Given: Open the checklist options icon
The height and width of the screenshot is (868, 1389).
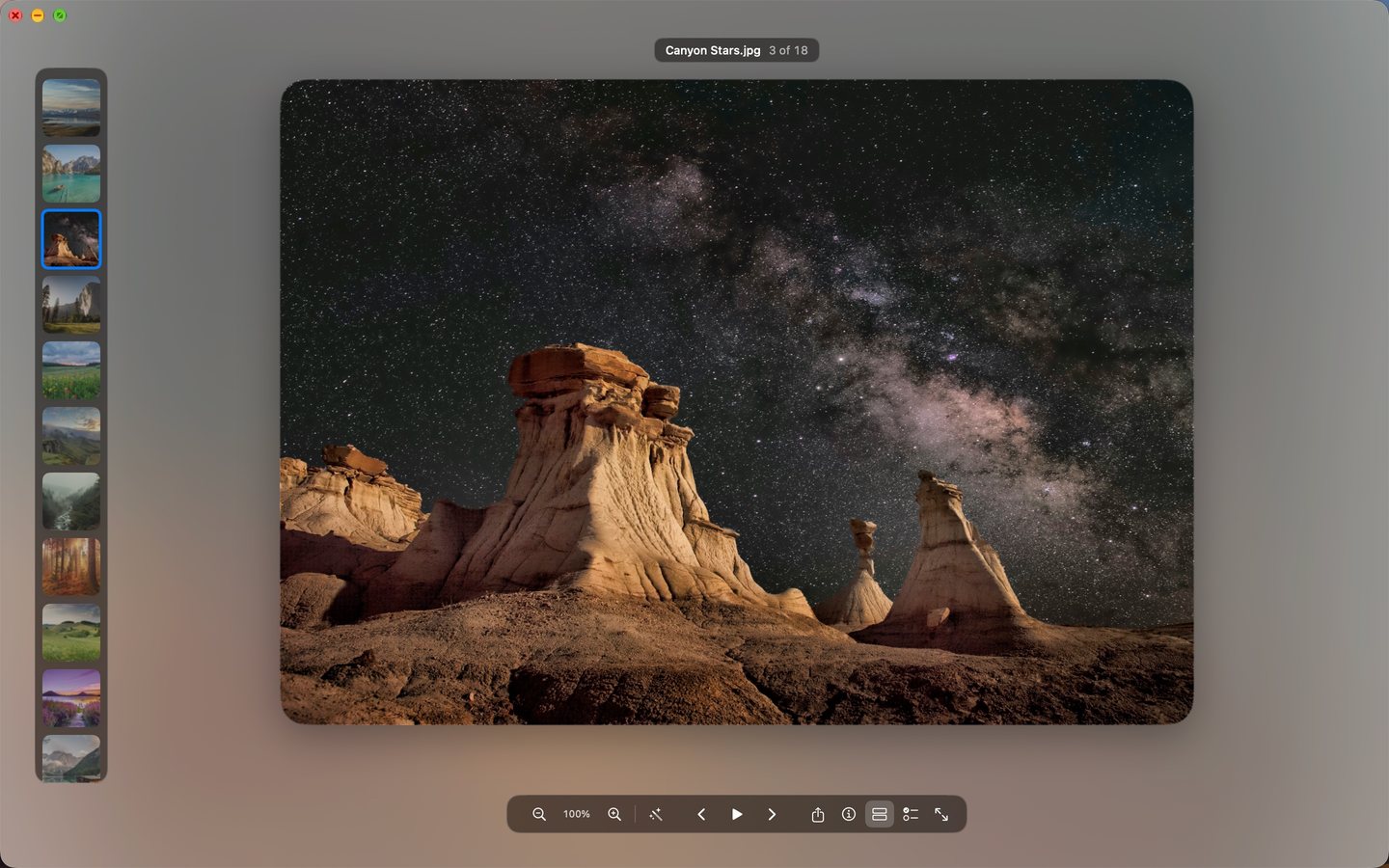Looking at the screenshot, I should click(911, 814).
